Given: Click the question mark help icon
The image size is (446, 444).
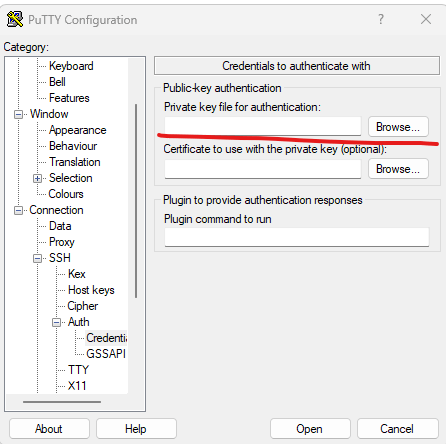Looking at the screenshot, I should pos(381,19).
